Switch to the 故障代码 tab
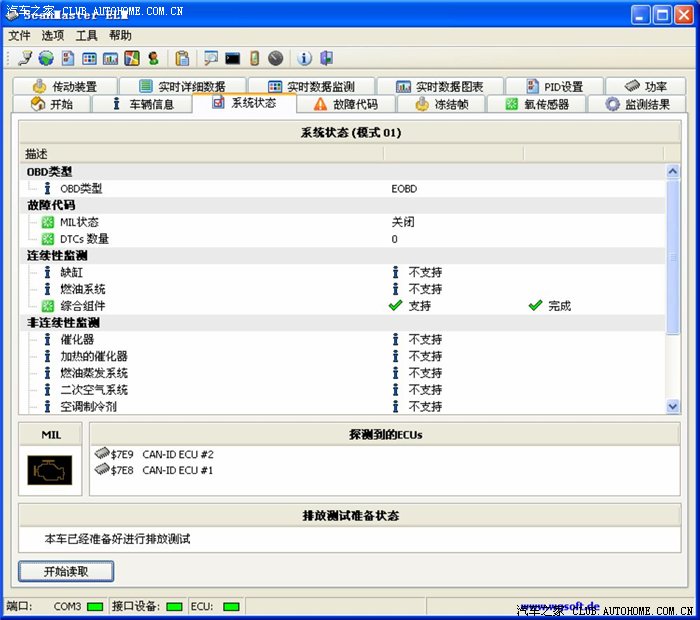The image size is (700, 620). tap(345, 104)
